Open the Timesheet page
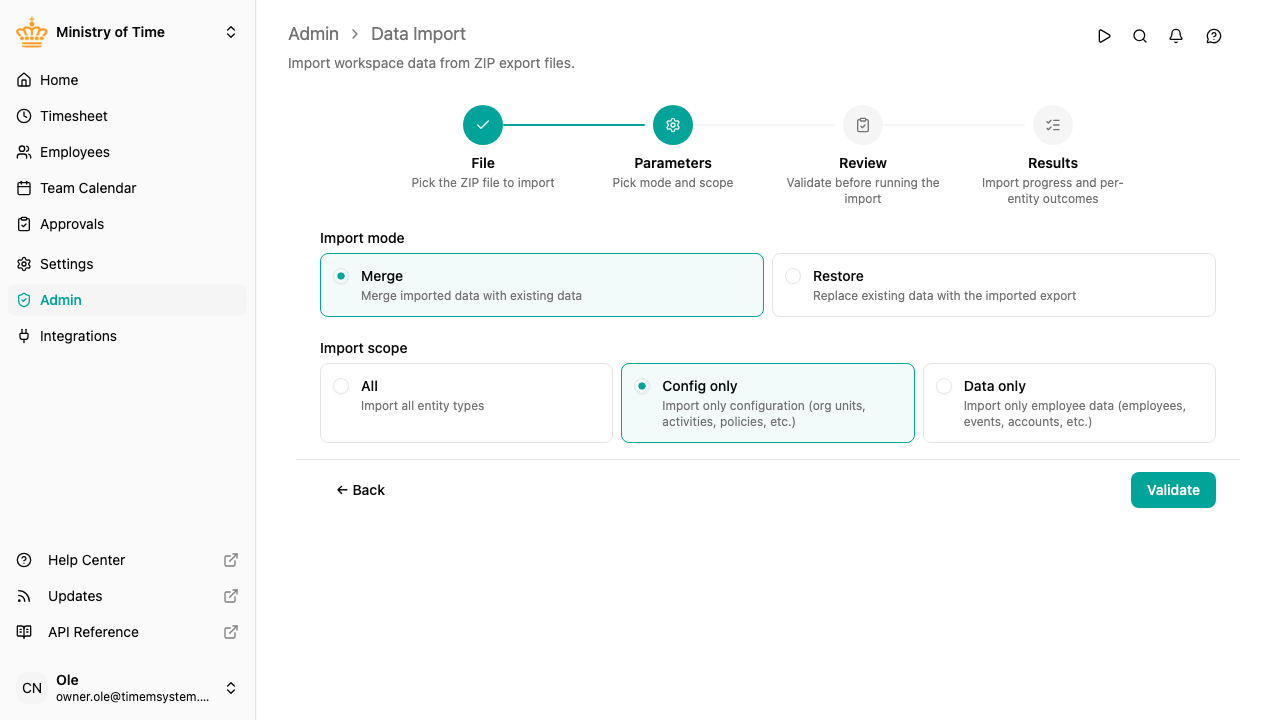The height and width of the screenshot is (720, 1280). 127,116
